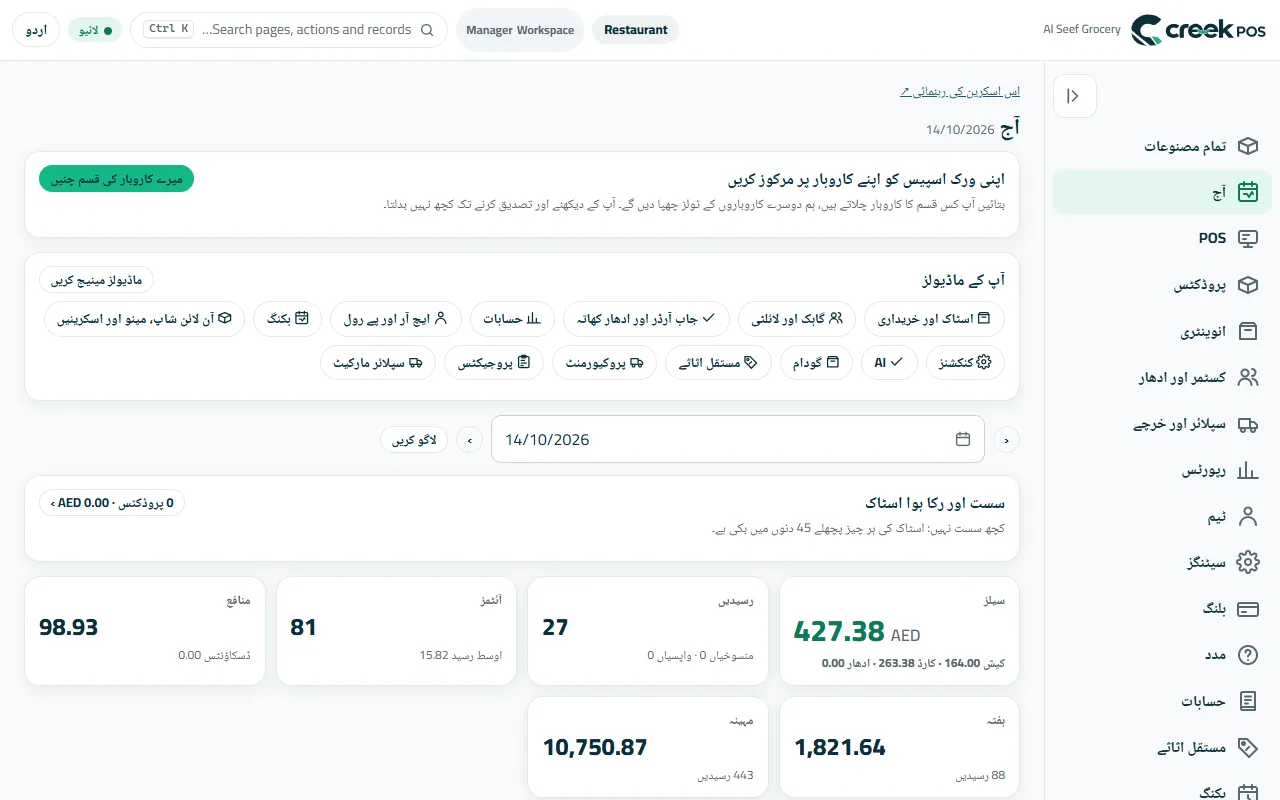1280x800 pixels.
Task: Toggle the ایچ آر اور پے رول module chip
Action: pyautogui.click(x=396, y=319)
